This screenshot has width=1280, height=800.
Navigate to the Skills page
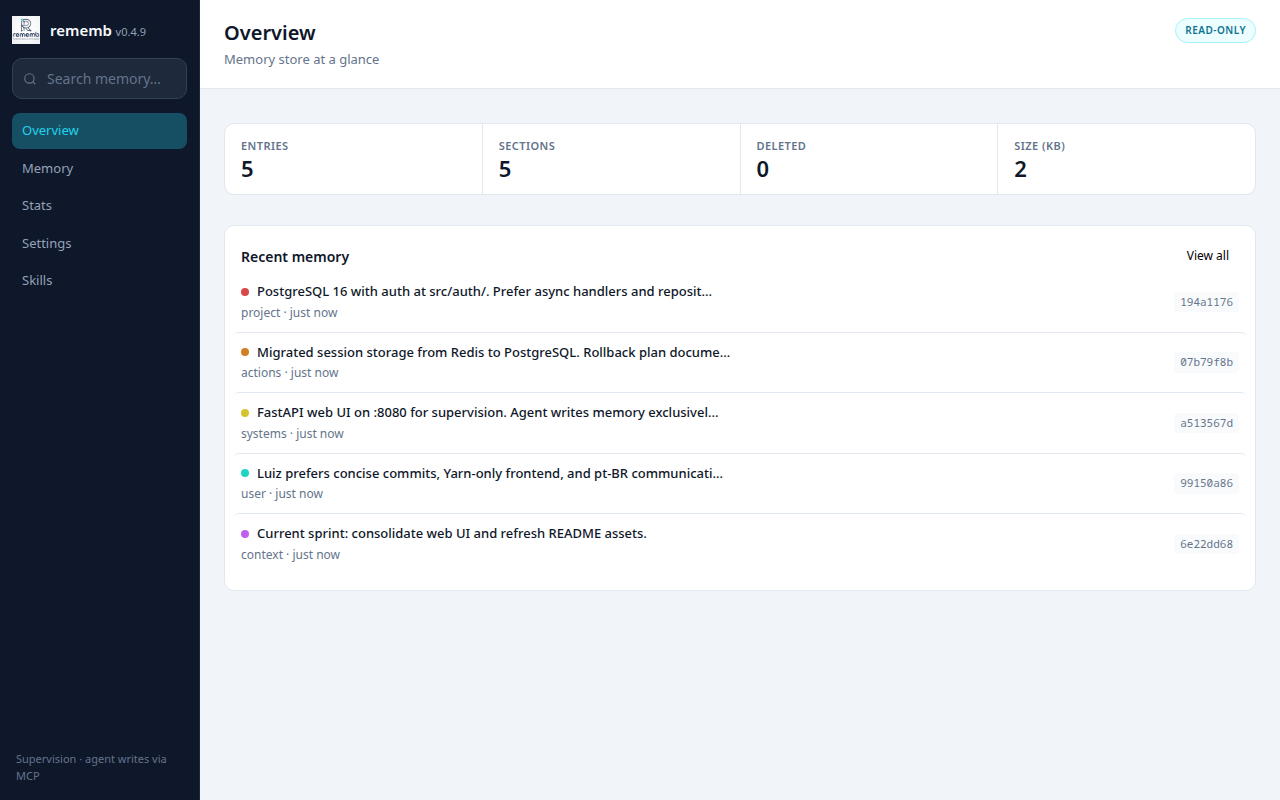99,280
